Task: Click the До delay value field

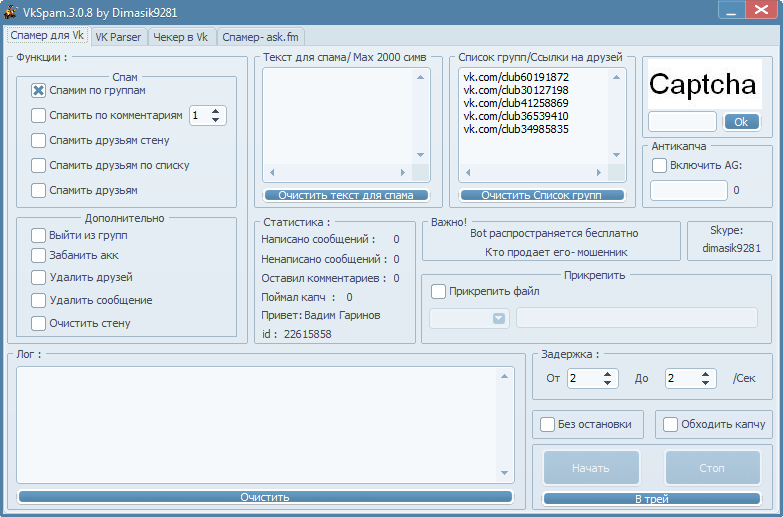Action: point(682,379)
